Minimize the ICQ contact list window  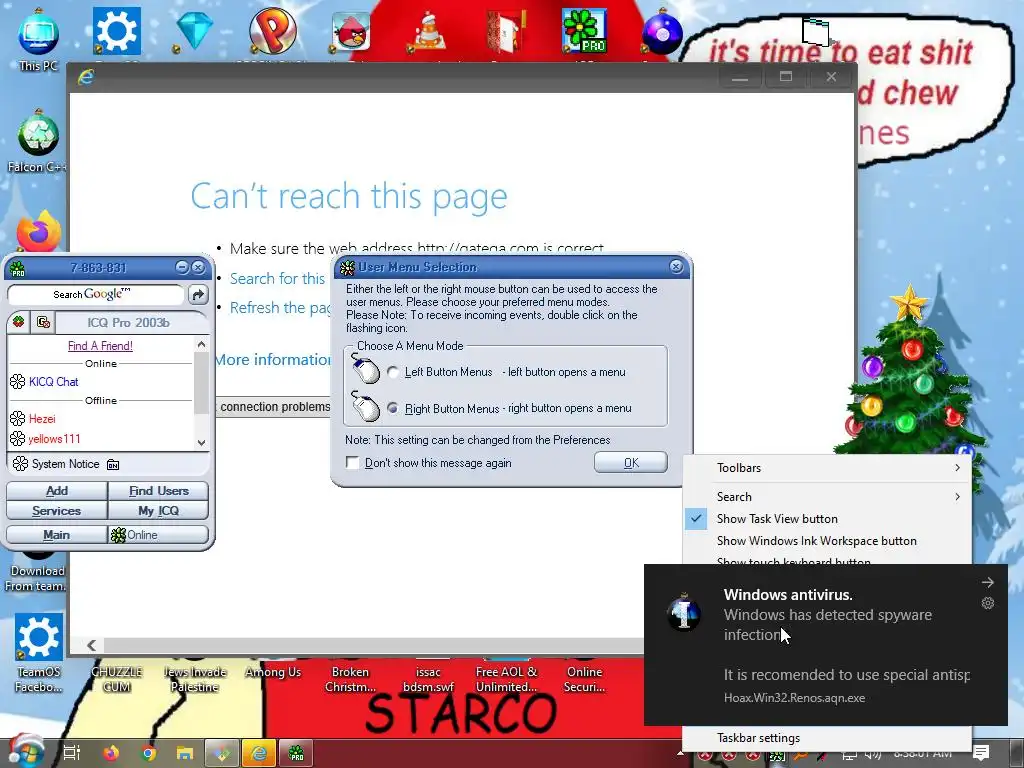point(182,268)
